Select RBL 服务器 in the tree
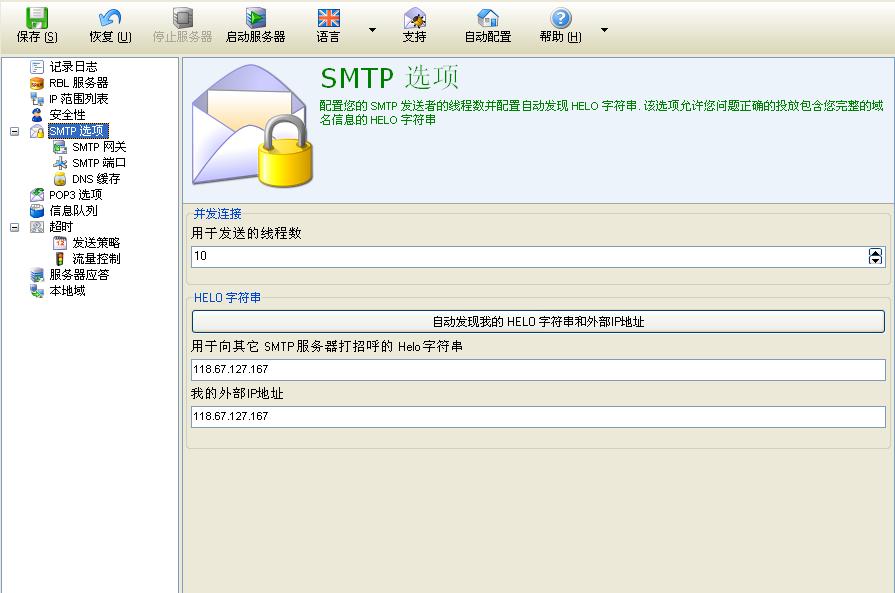 click(78, 83)
